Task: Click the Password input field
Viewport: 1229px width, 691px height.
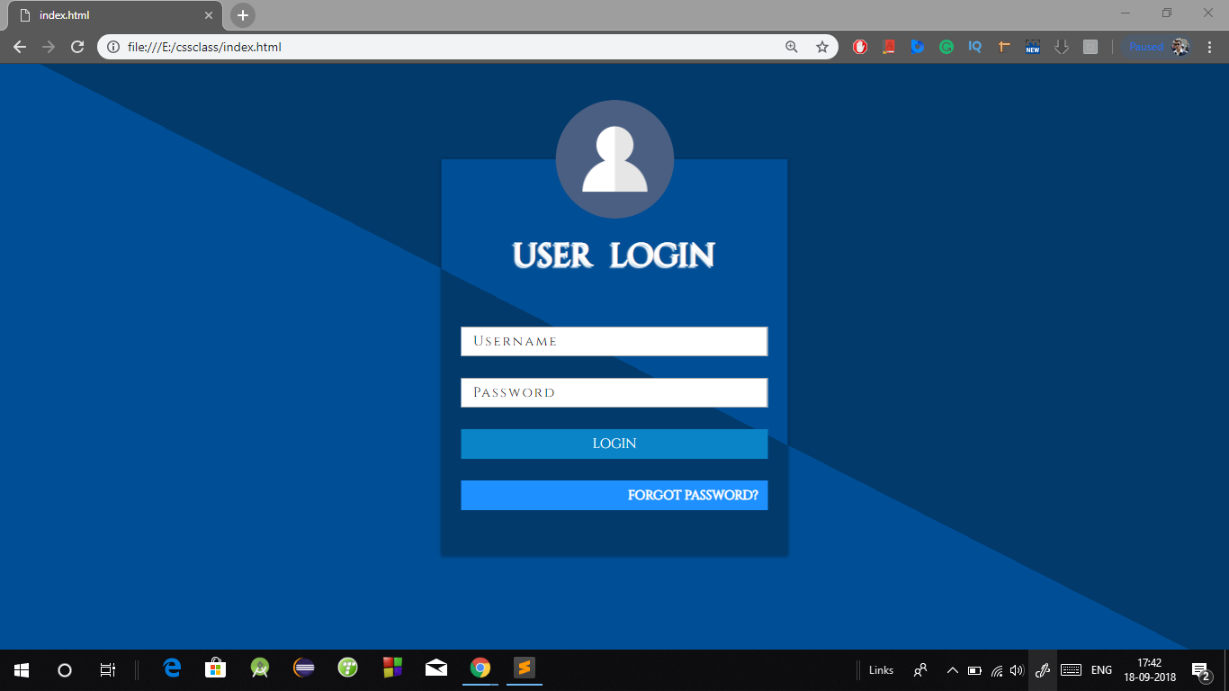Action: coord(613,392)
